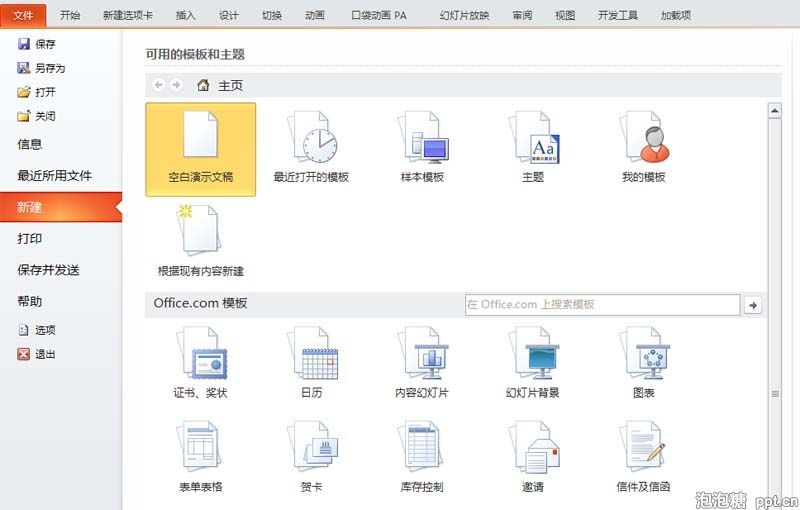Select the 空白演示文稿 blank presentation template
This screenshot has width=800, height=510.
200,148
